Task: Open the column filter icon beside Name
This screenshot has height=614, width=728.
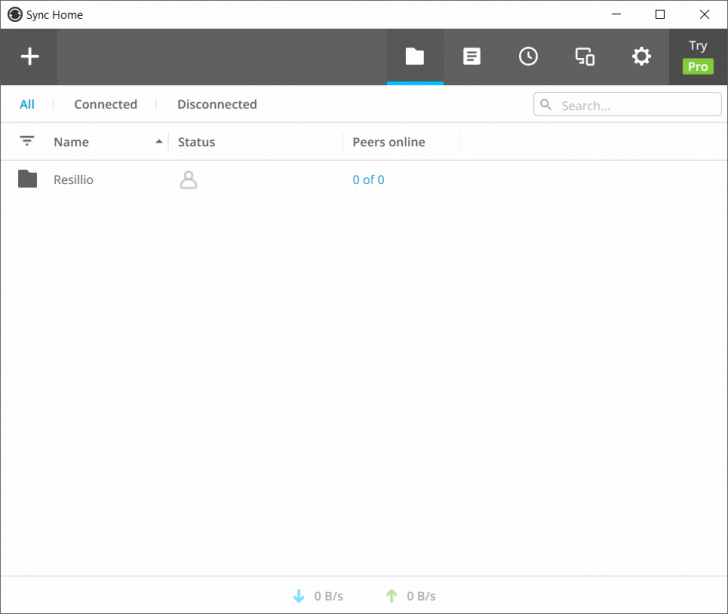Action: [x=27, y=141]
